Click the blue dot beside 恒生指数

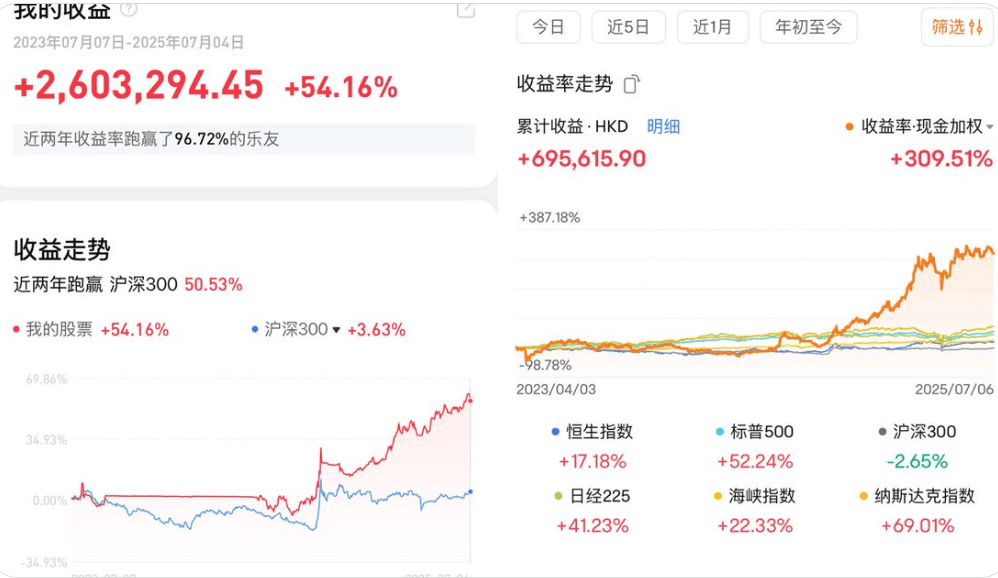tap(555, 432)
